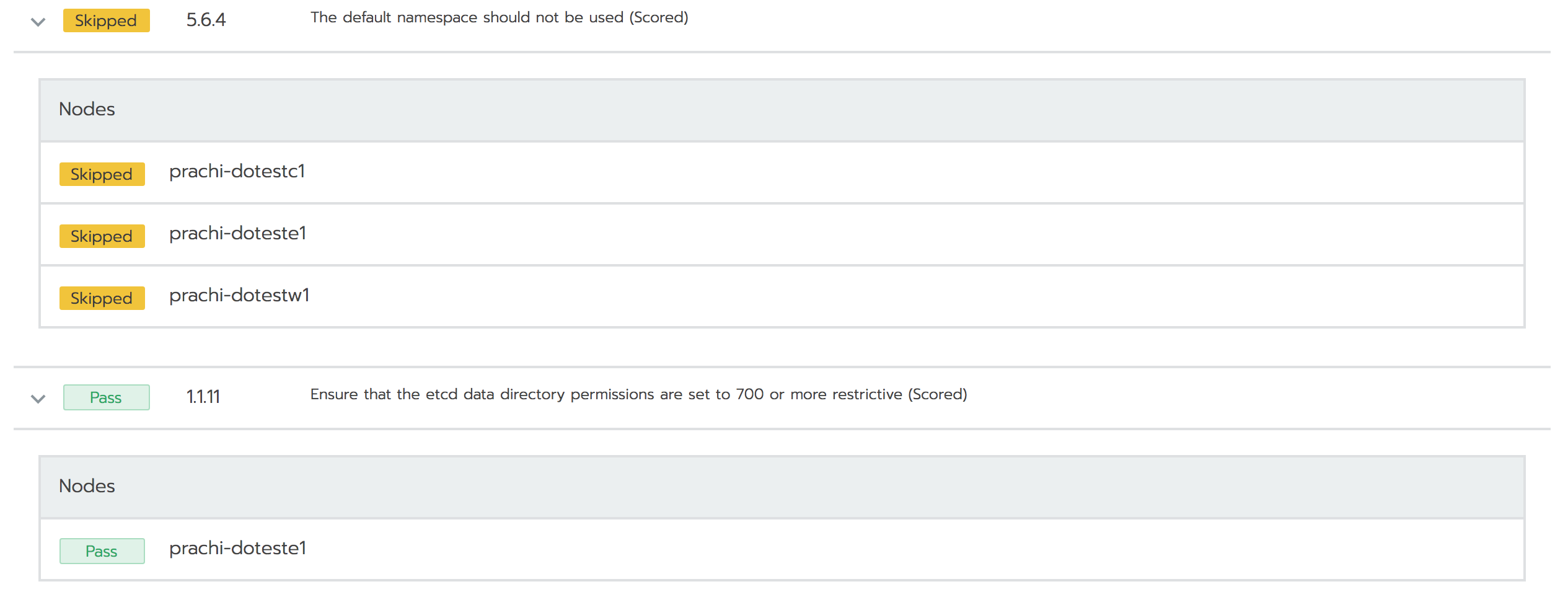Click the Nodes header of the second table
This screenshot has height=610, width=1568.
(x=87, y=486)
